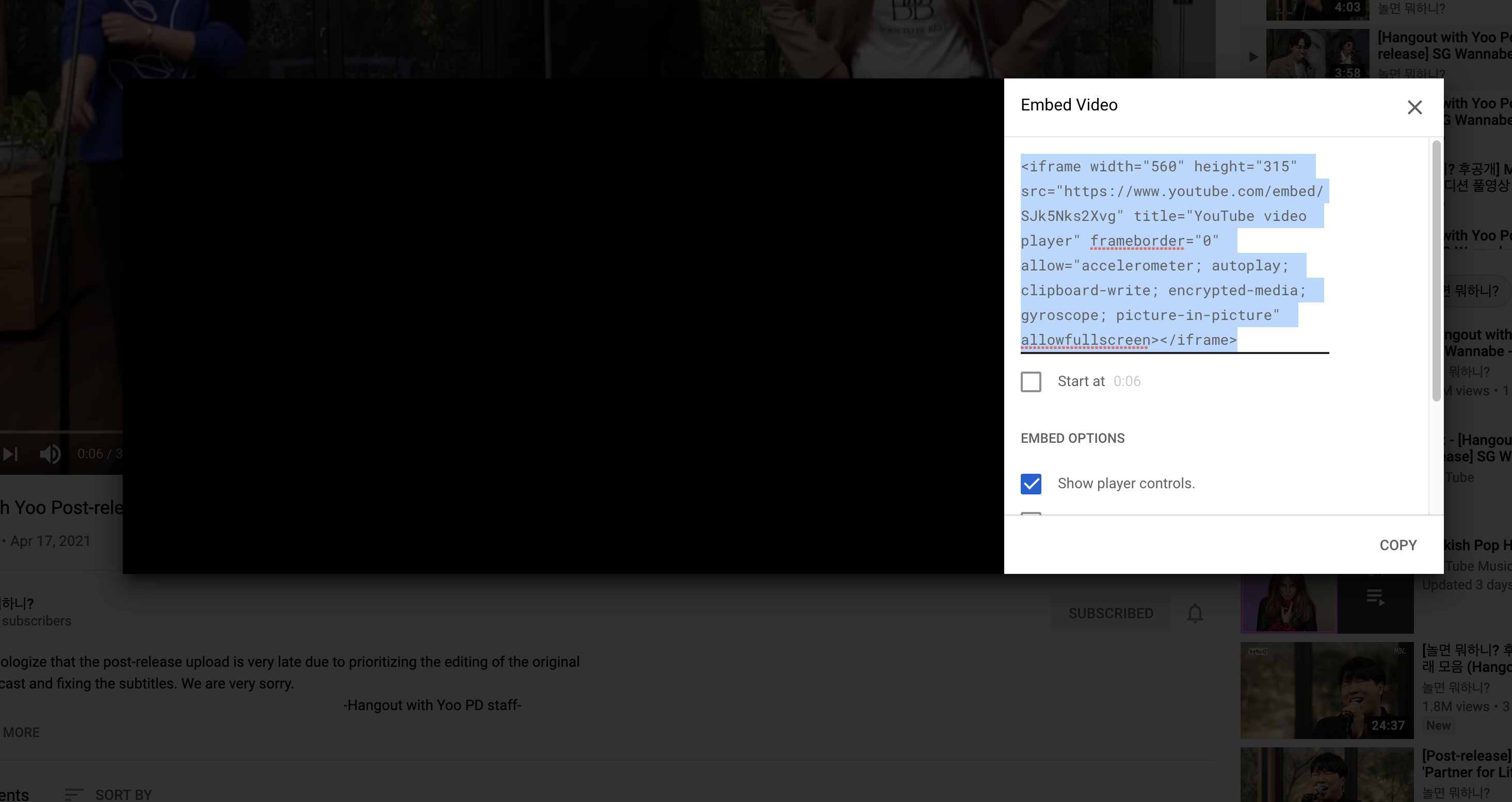The image size is (1512, 802).
Task: Open the 24:37 video thumbnail
Action: click(1327, 690)
